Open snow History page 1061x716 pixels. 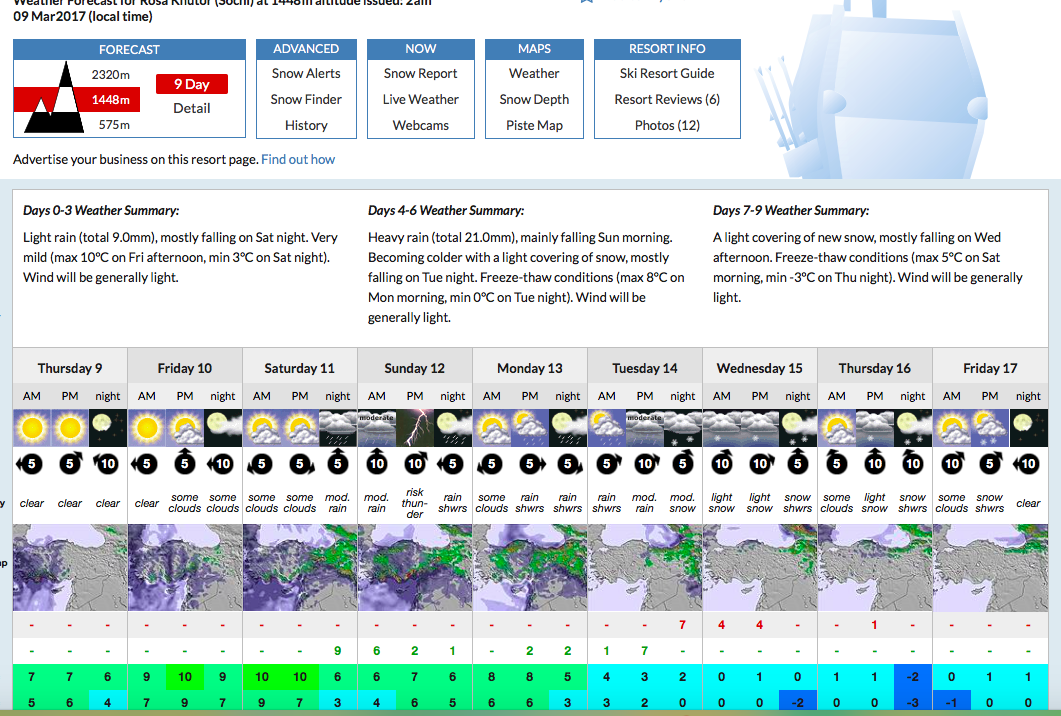point(306,125)
